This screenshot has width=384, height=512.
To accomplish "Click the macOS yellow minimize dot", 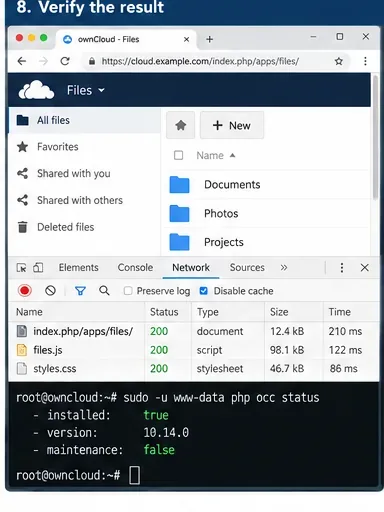I will pos(32,38).
